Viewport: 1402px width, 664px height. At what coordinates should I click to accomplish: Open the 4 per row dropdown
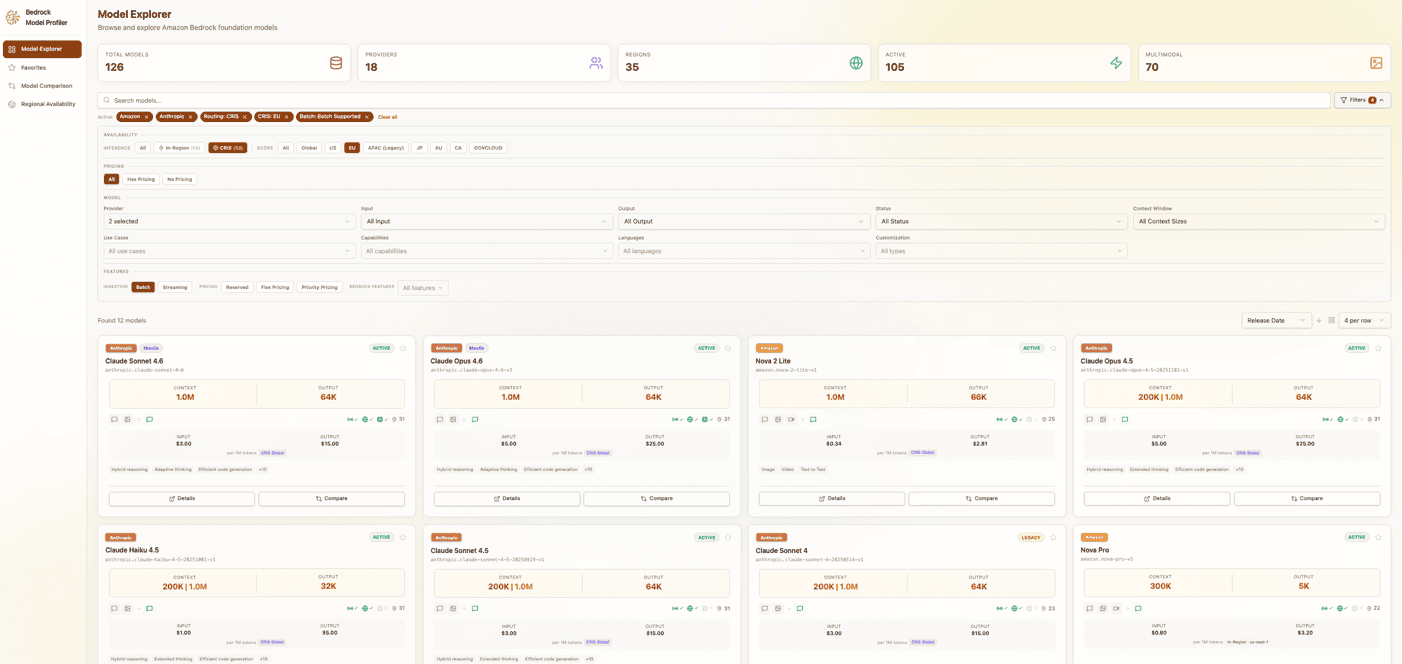point(1365,320)
